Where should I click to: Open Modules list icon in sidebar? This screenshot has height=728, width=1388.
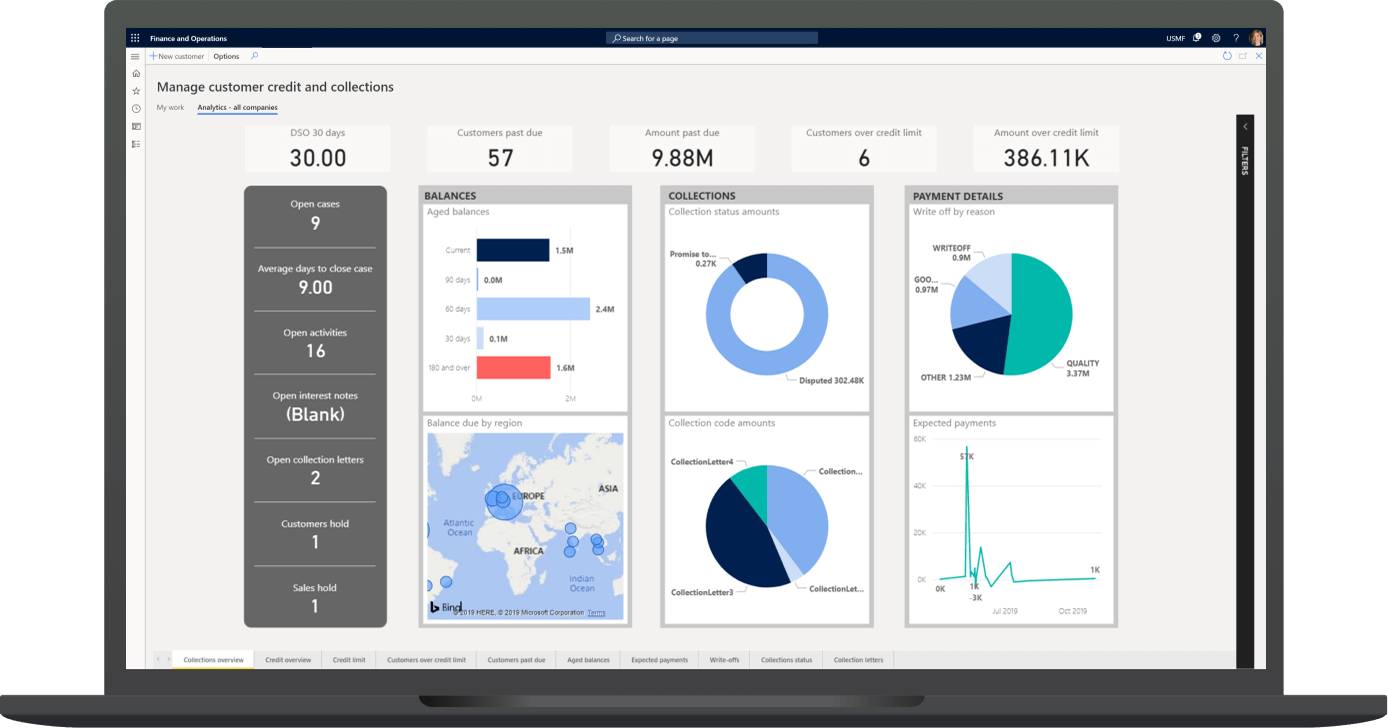click(x=136, y=144)
